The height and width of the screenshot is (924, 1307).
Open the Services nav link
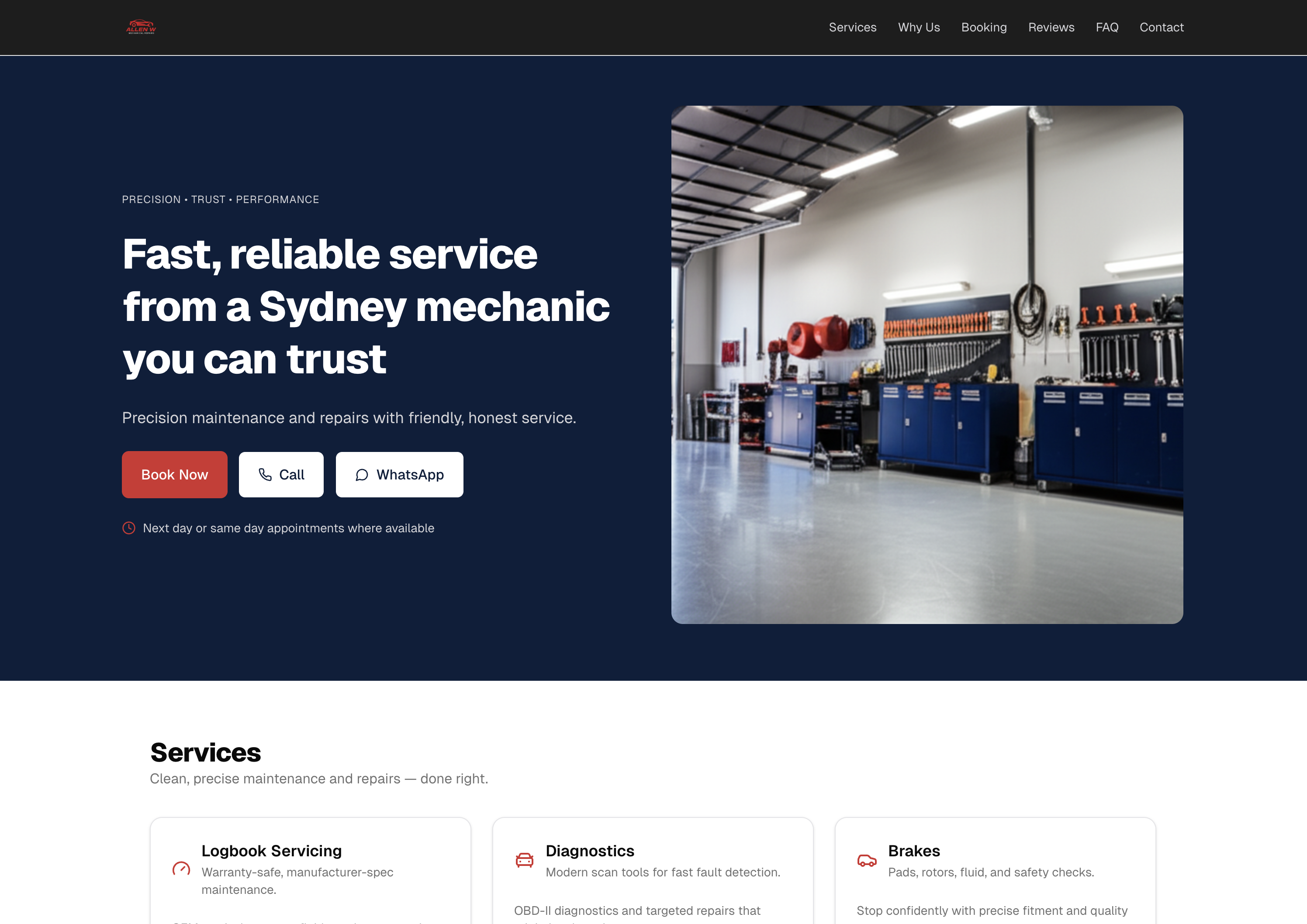click(852, 28)
